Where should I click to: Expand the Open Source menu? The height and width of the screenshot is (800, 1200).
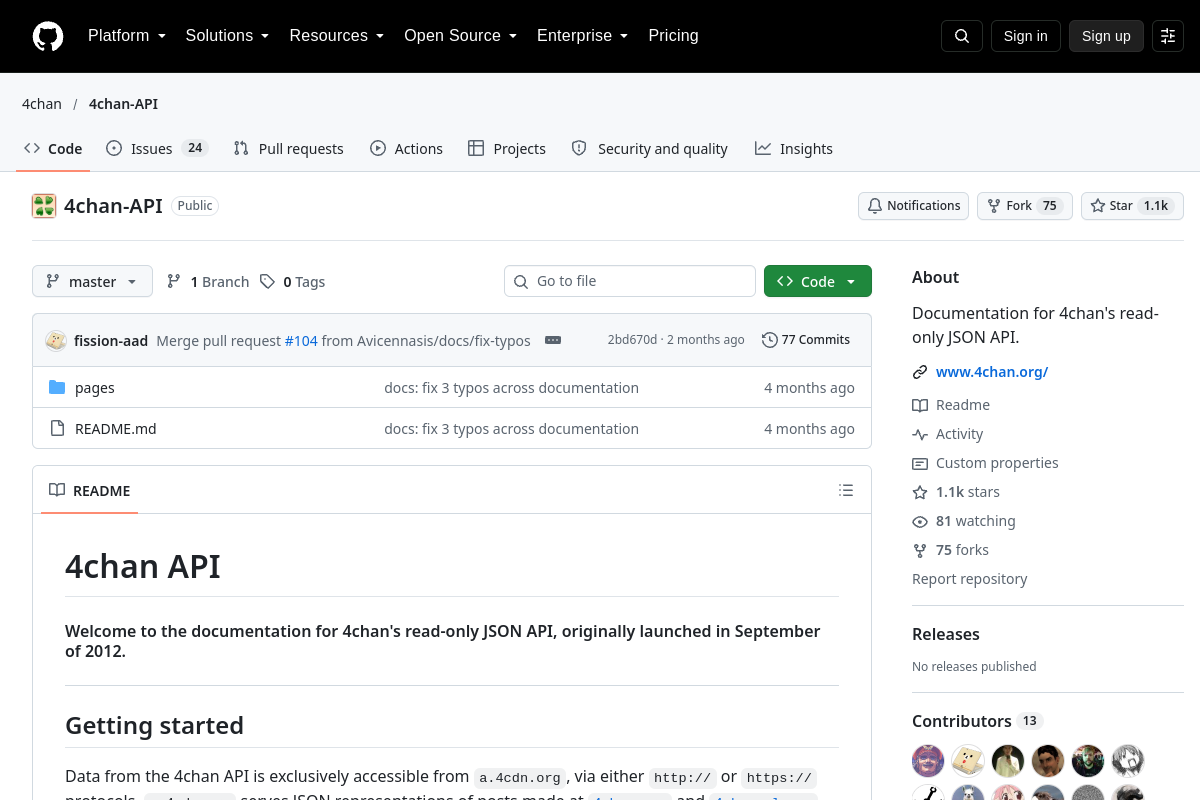[461, 36]
